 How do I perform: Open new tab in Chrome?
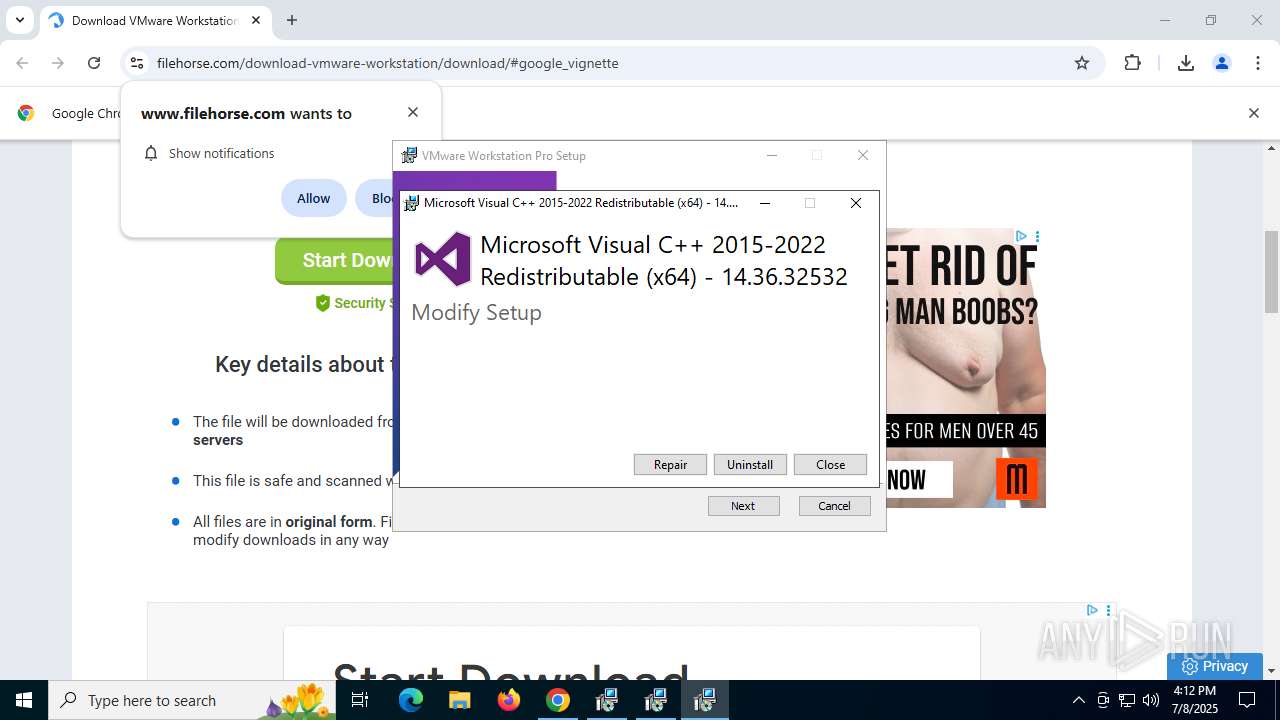[292, 20]
